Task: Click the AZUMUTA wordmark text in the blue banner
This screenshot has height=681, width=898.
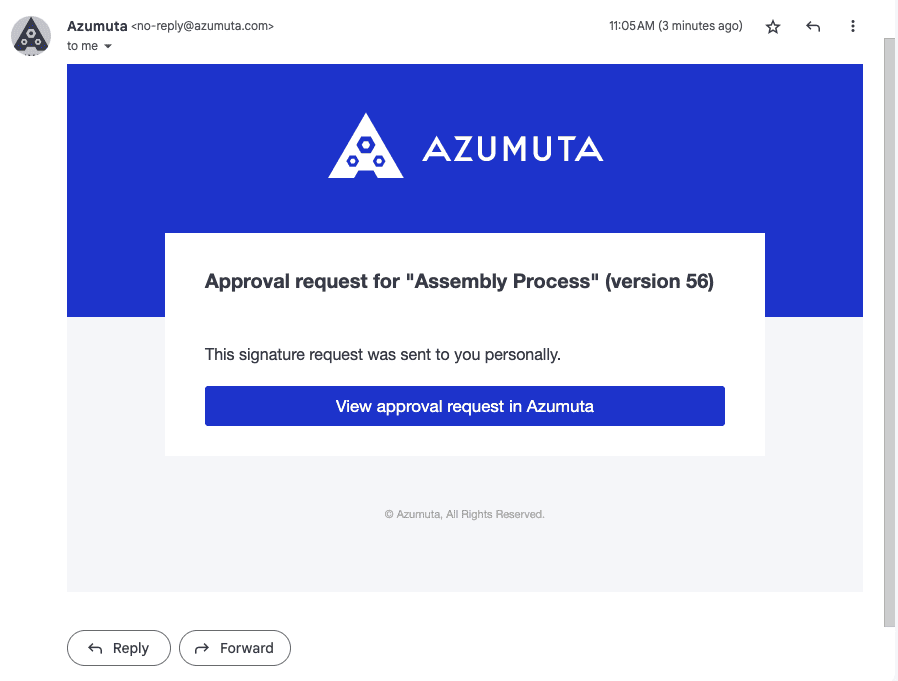Action: click(512, 150)
